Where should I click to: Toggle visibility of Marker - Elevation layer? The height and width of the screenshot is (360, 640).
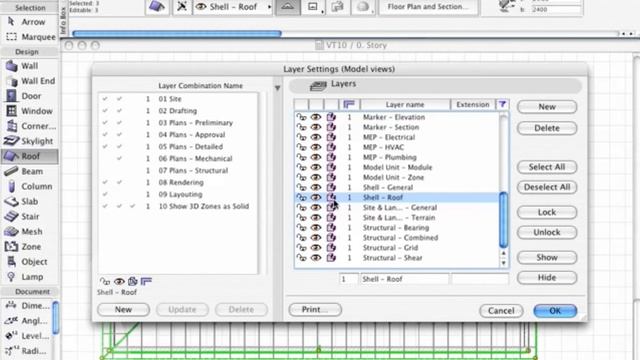click(x=316, y=117)
